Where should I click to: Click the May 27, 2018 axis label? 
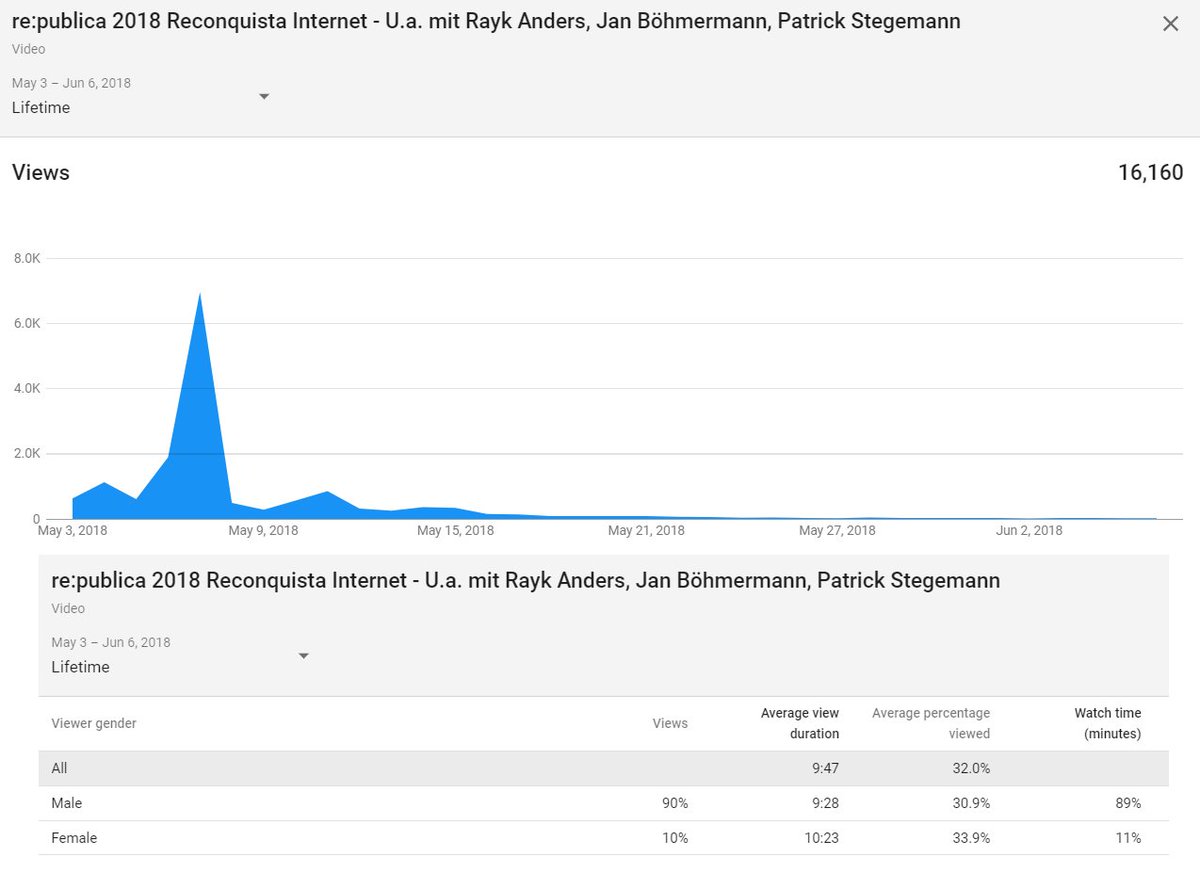pos(837,530)
